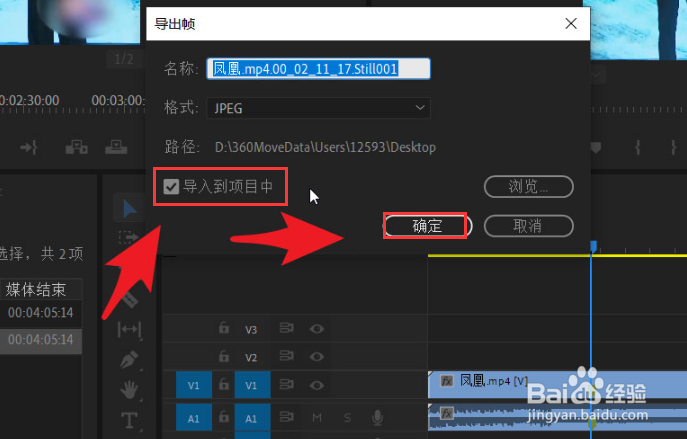The height and width of the screenshot is (439, 687).
Task: Open the 1/2 playback resolution dropdown
Action: [x=124, y=59]
